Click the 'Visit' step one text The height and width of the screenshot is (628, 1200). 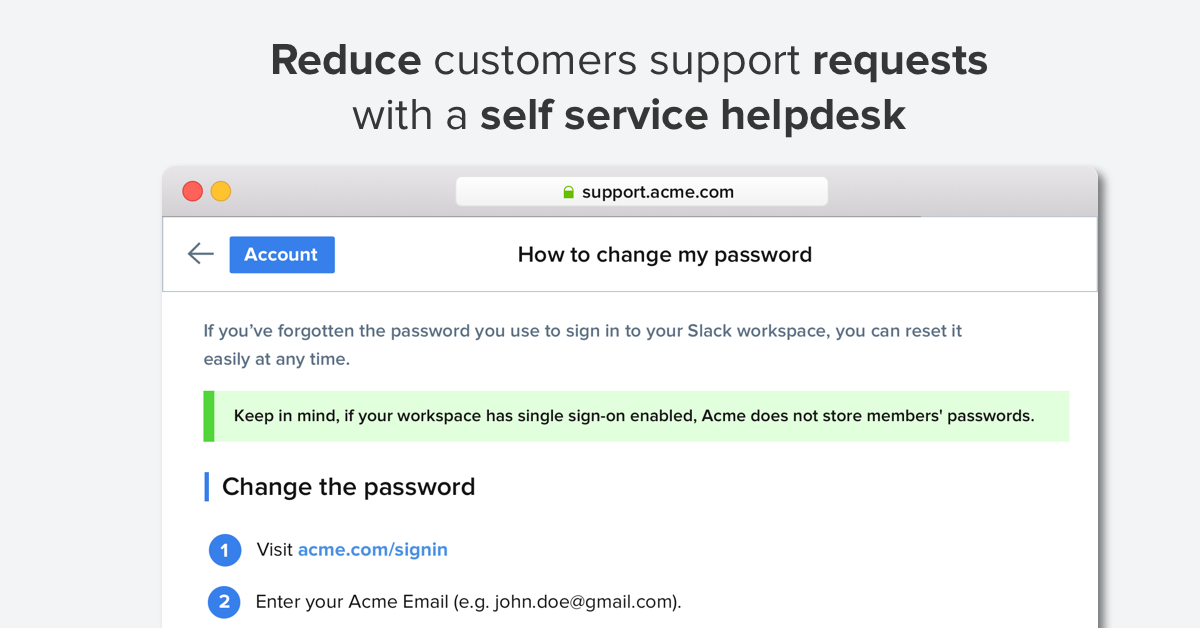[x=275, y=549]
